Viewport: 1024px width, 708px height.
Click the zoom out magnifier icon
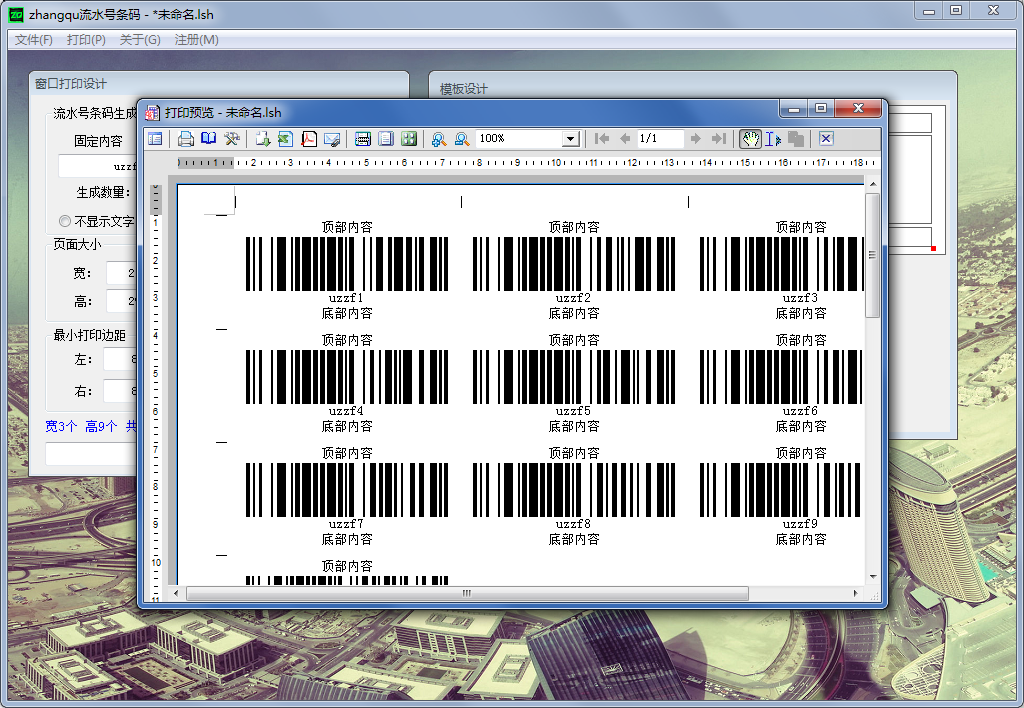tap(462, 138)
